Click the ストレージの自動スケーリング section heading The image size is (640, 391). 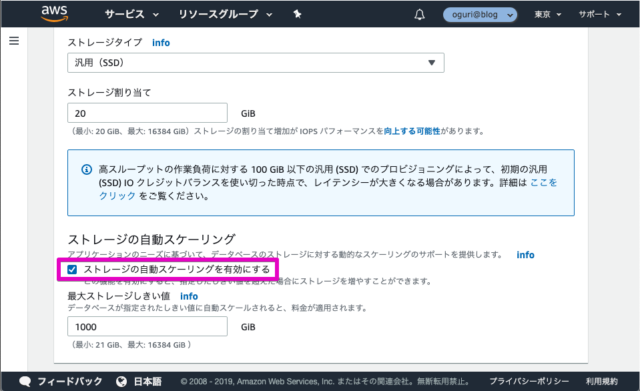[x=151, y=239]
